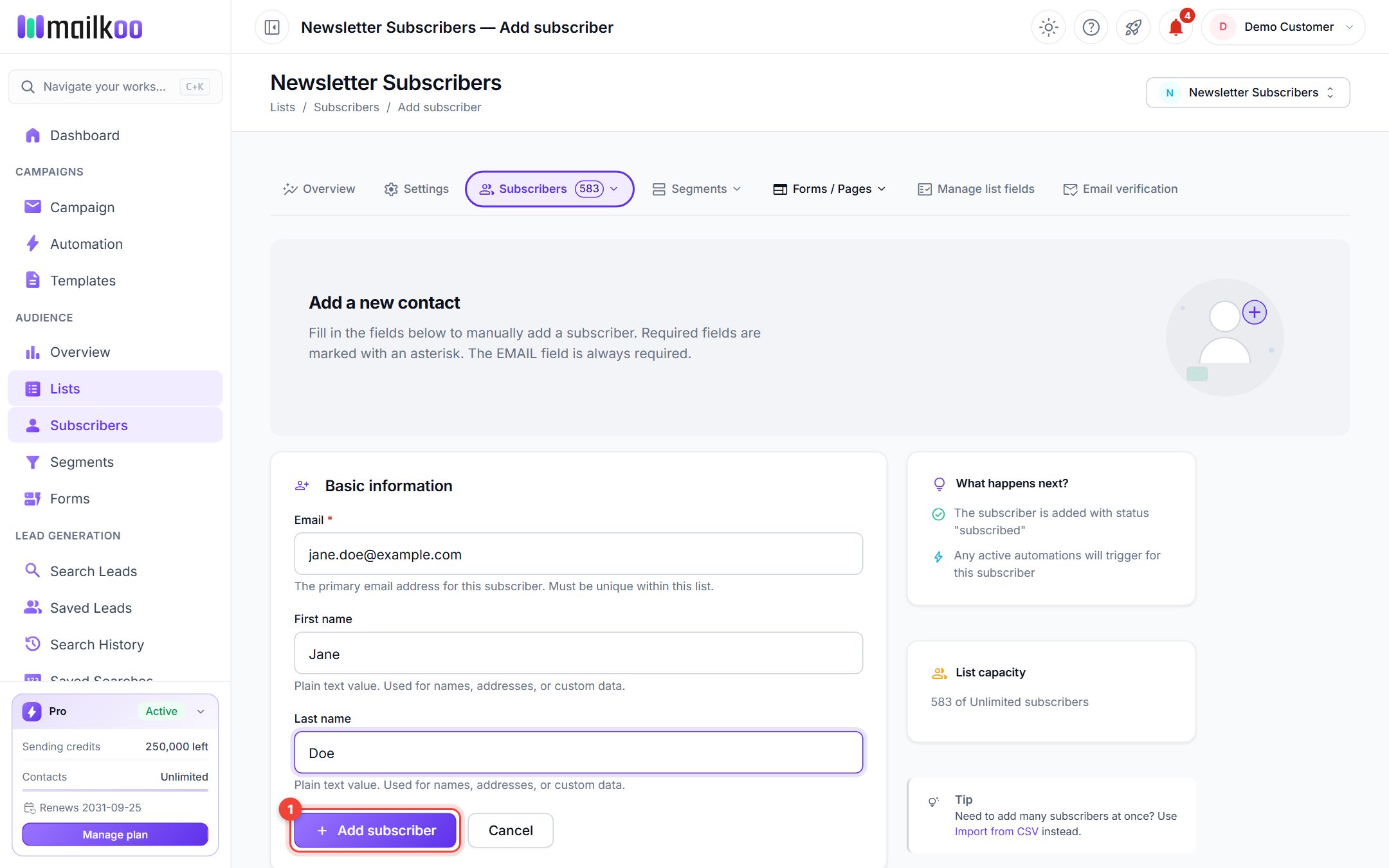1389x868 pixels.
Task: Open Search History in sidebar
Action: pyautogui.click(x=115, y=644)
